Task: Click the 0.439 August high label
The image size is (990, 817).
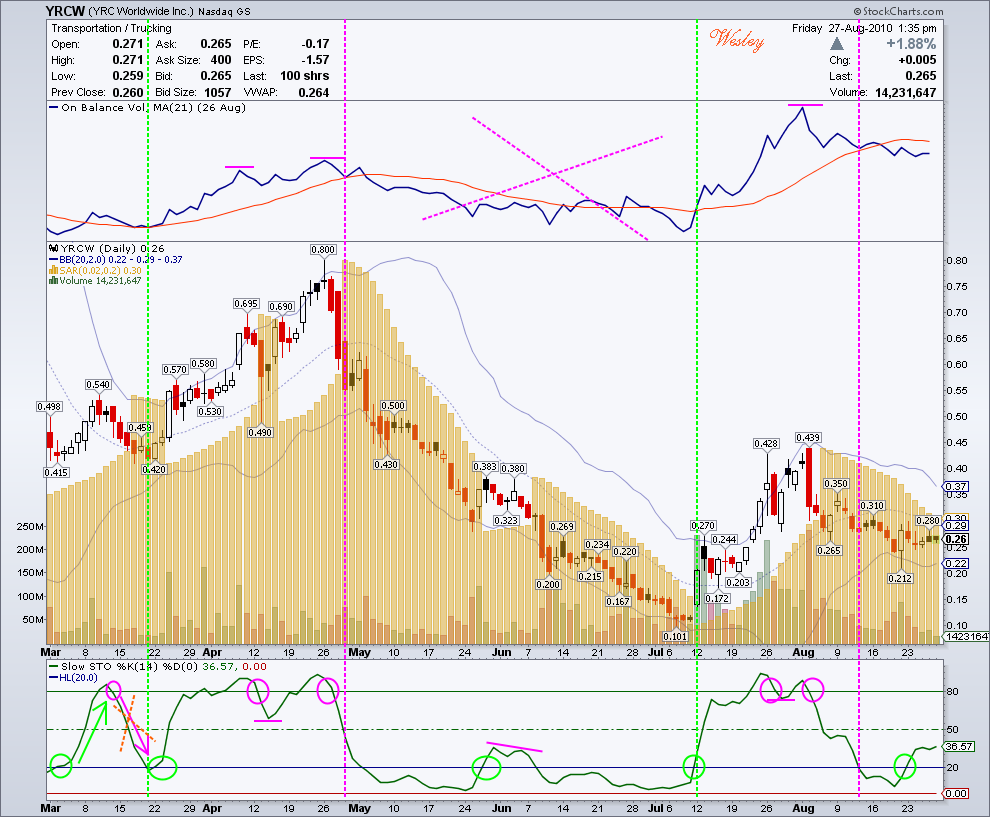Action: [808, 438]
